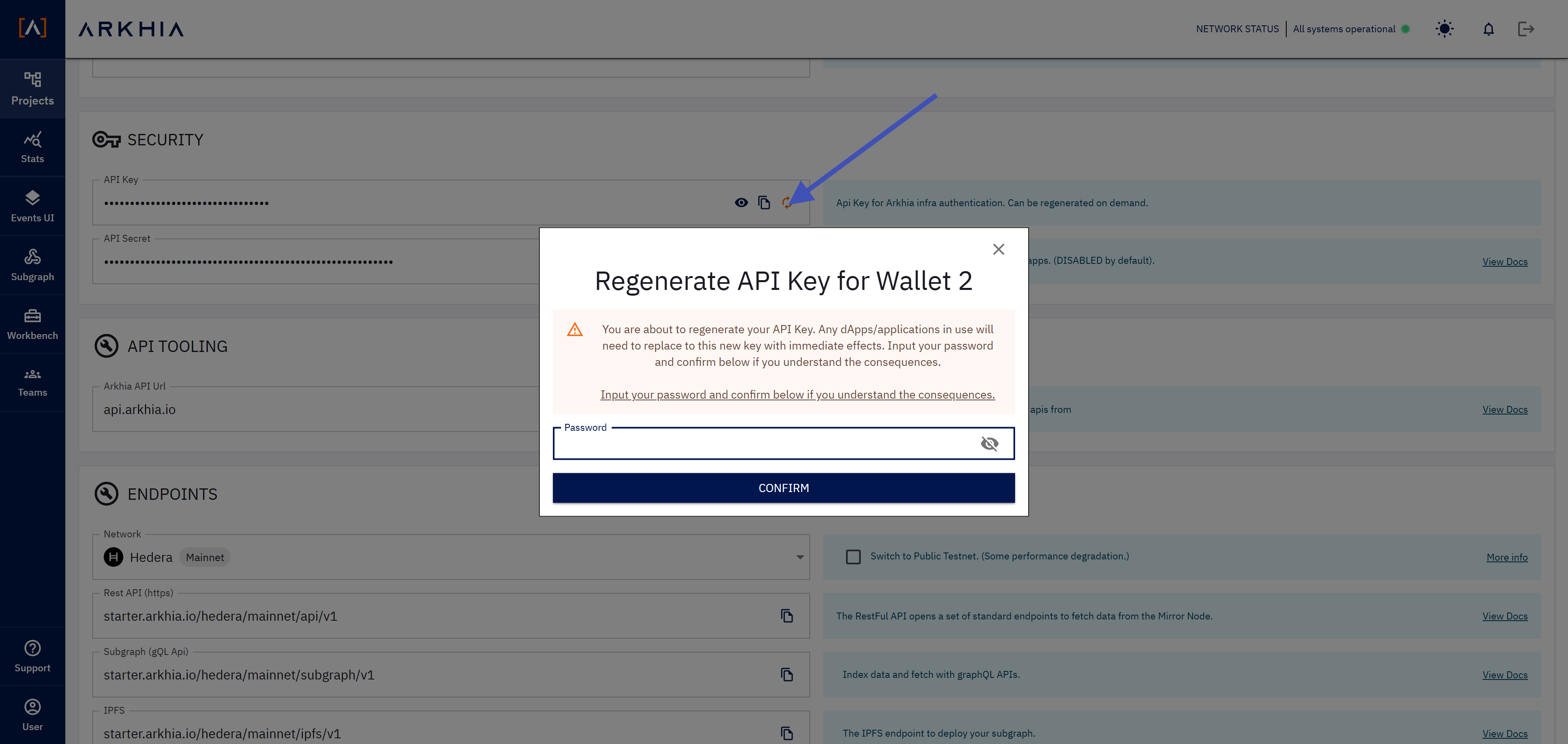This screenshot has width=1568, height=744.
Task: Click regenerate API Key icon
Action: pos(786,203)
